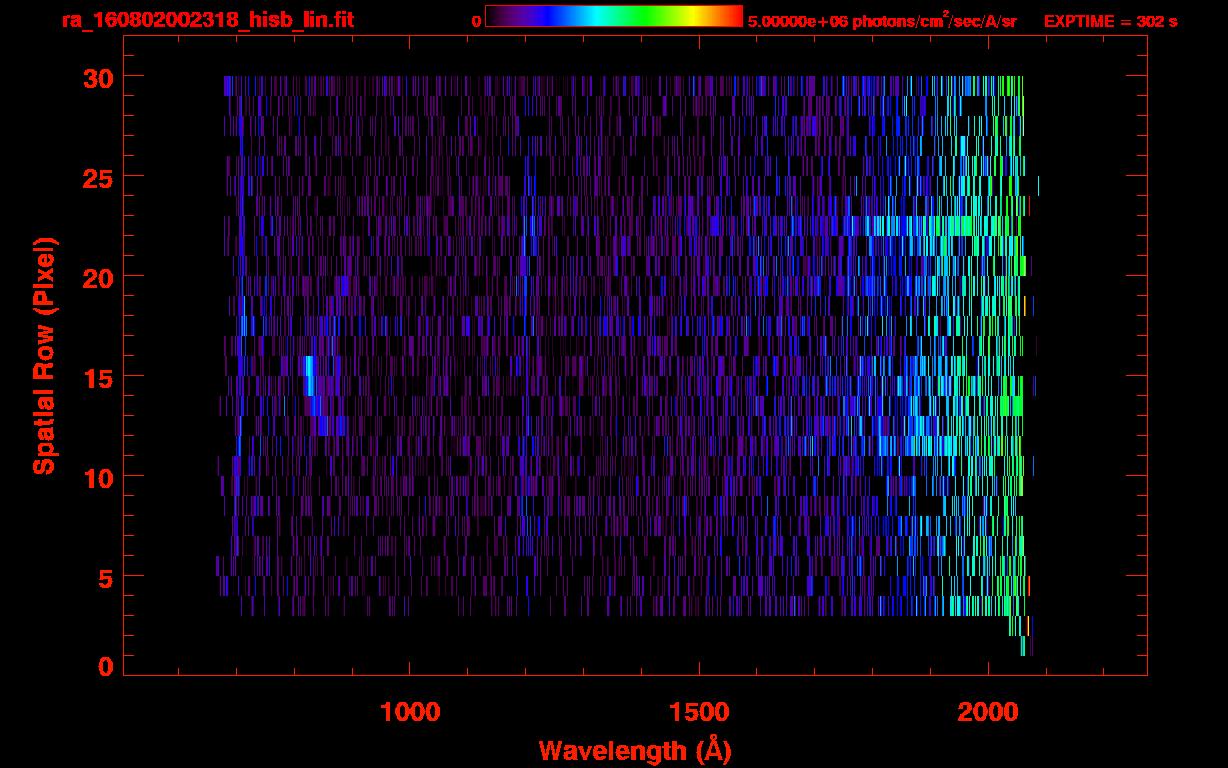Click the x-axis tick label 2000
Image resolution: width=1228 pixels, height=768 pixels.
tap(988, 712)
